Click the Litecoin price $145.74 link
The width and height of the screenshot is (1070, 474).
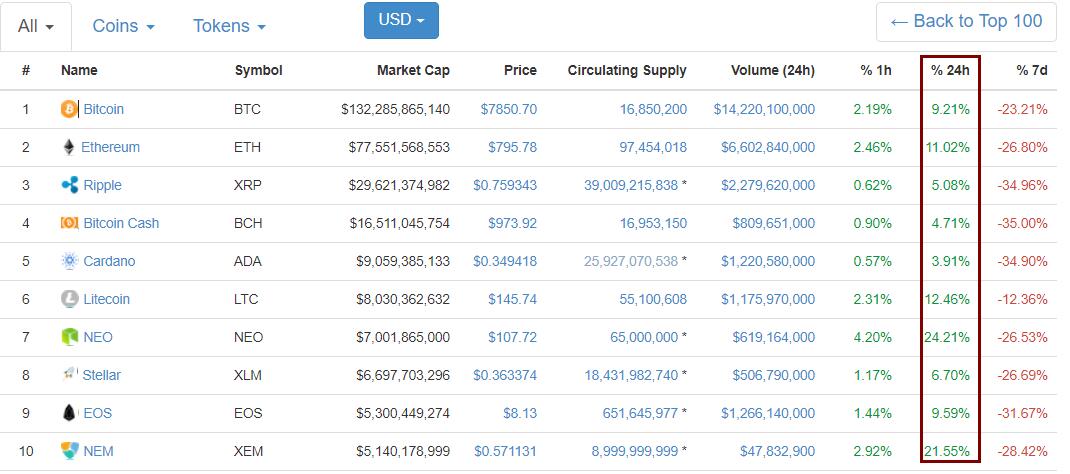pos(512,299)
